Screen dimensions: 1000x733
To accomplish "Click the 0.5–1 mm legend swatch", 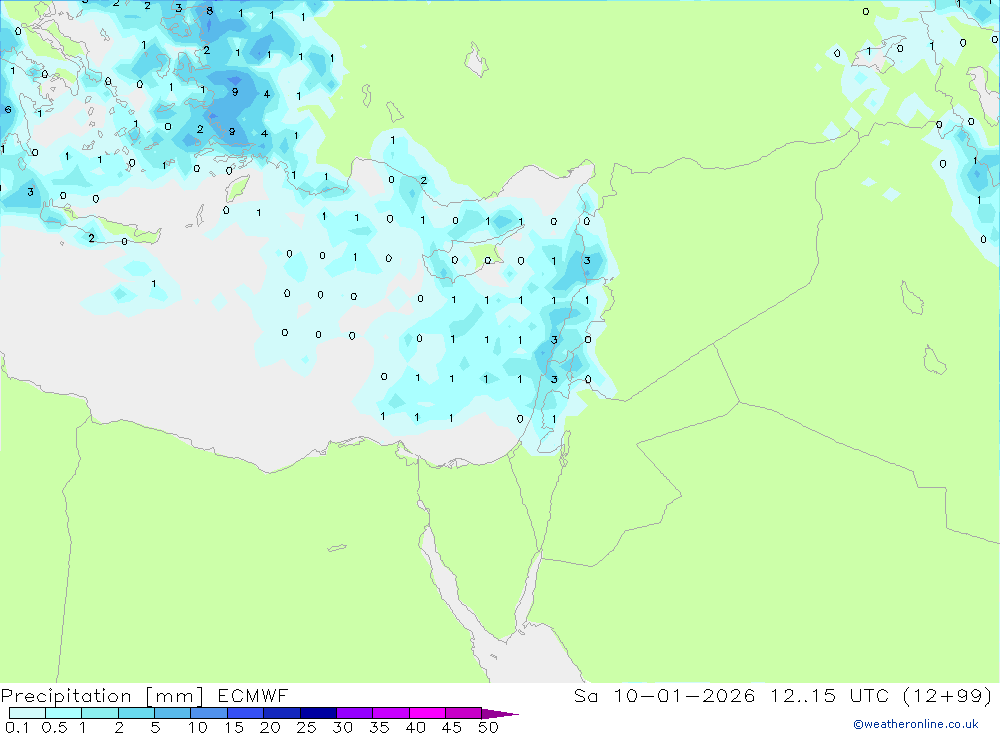I will (x=64, y=713).
